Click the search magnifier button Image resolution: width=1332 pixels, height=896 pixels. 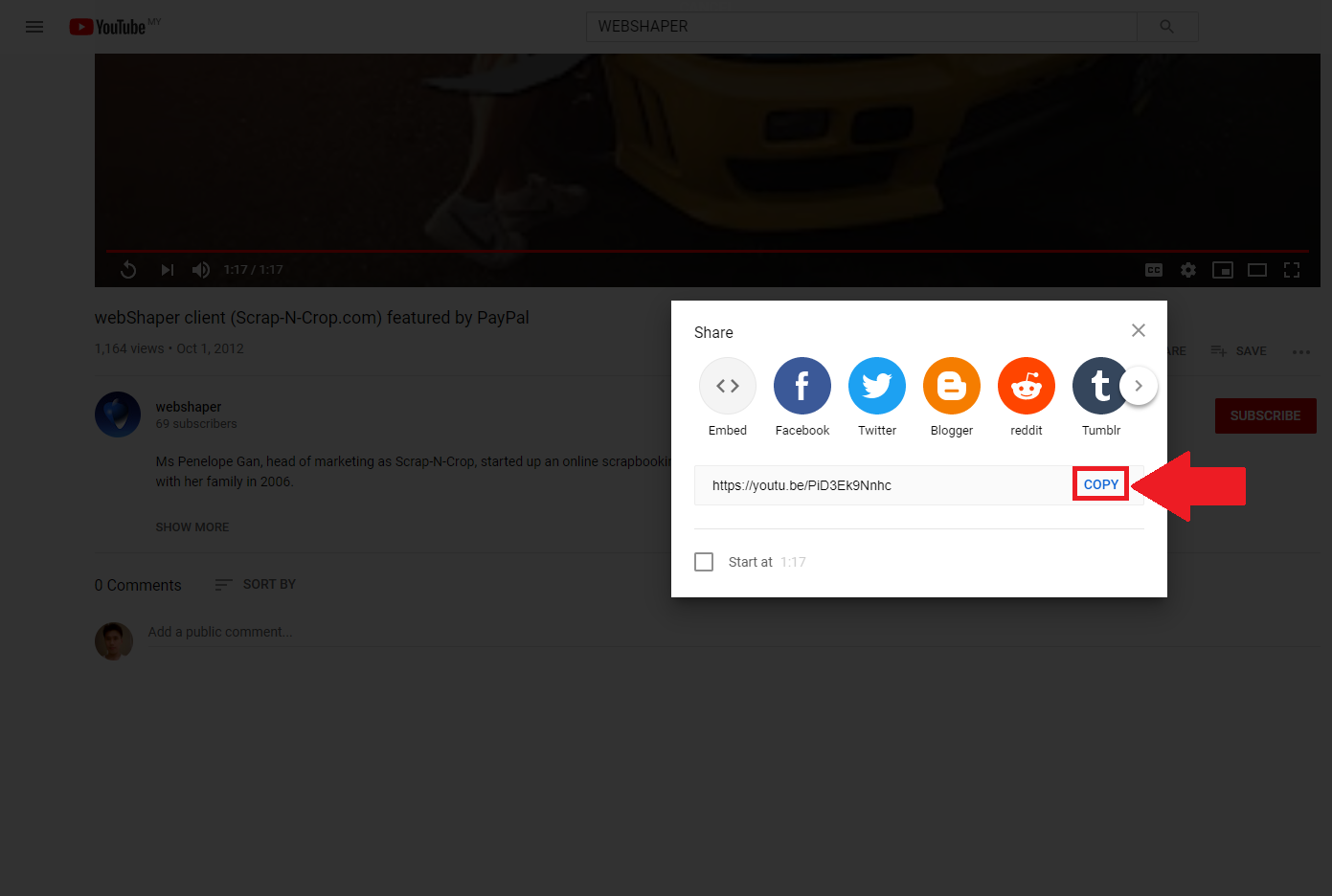pyautogui.click(x=1166, y=27)
